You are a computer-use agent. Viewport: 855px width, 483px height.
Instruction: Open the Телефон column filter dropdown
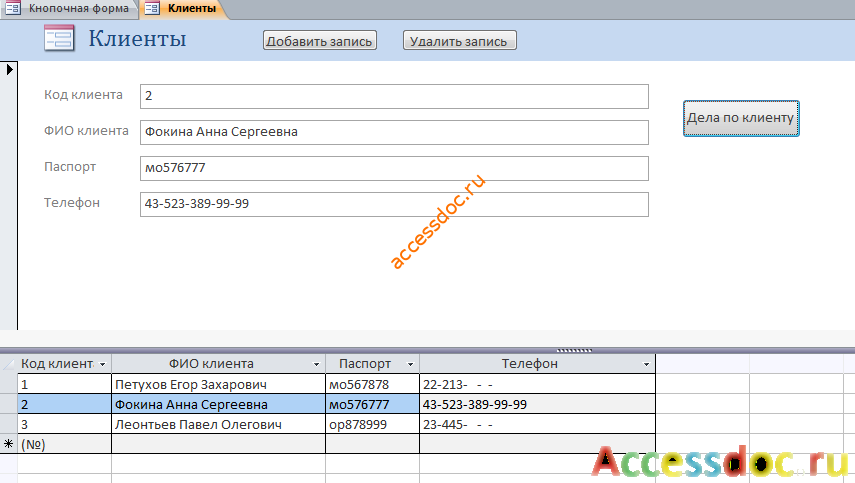pyautogui.click(x=646, y=364)
